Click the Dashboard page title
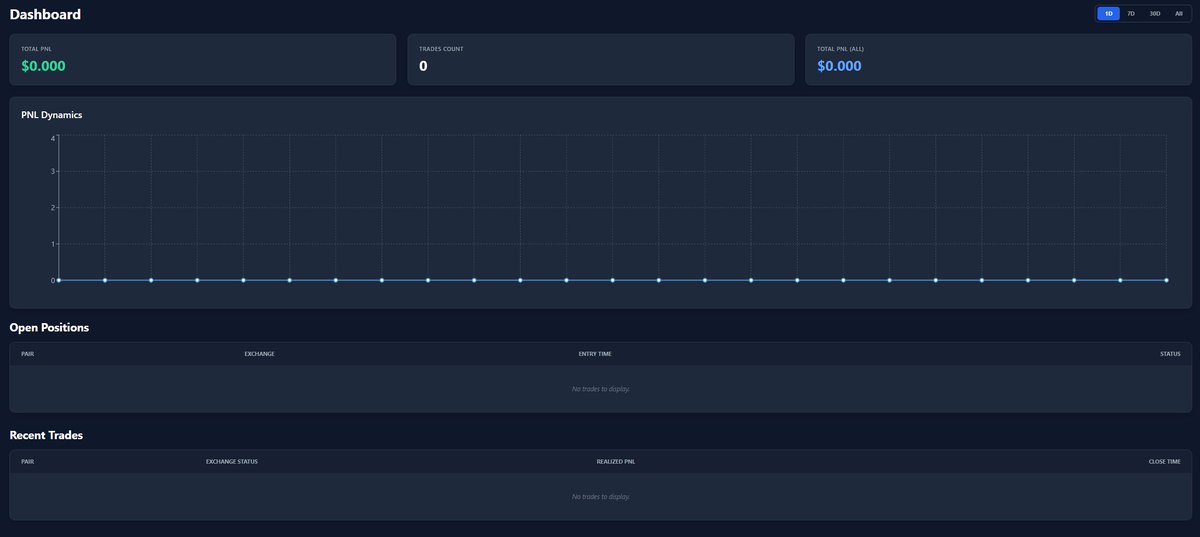This screenshot has width=1200, height=537. pyautogui.click(x=45, y=15)
